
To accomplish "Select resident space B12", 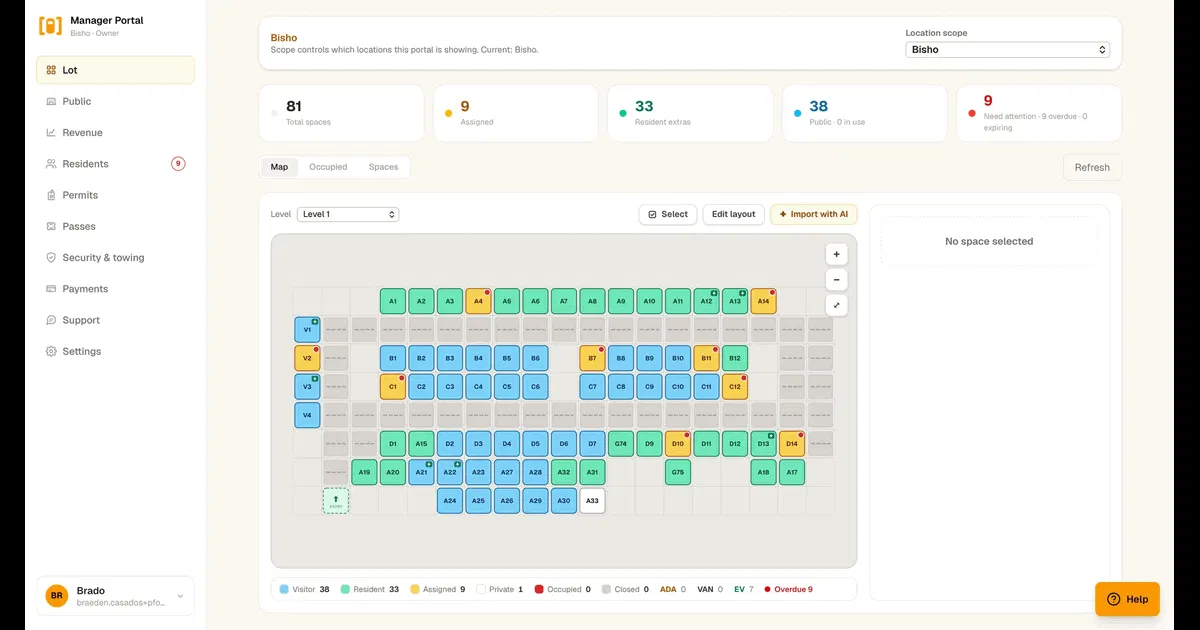I will 735,358.
